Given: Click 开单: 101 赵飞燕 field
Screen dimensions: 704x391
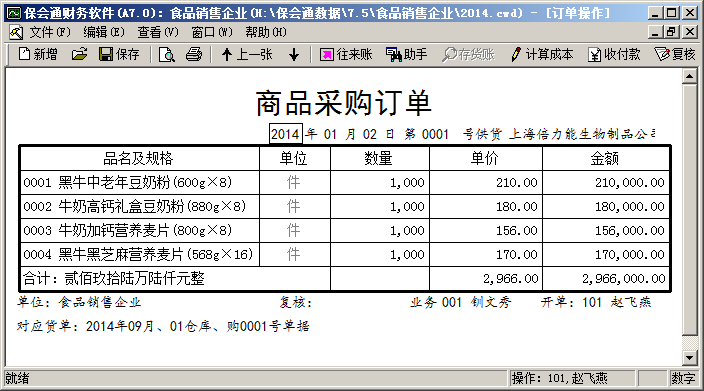Looking at the screenshot, I should click(596, 302).
